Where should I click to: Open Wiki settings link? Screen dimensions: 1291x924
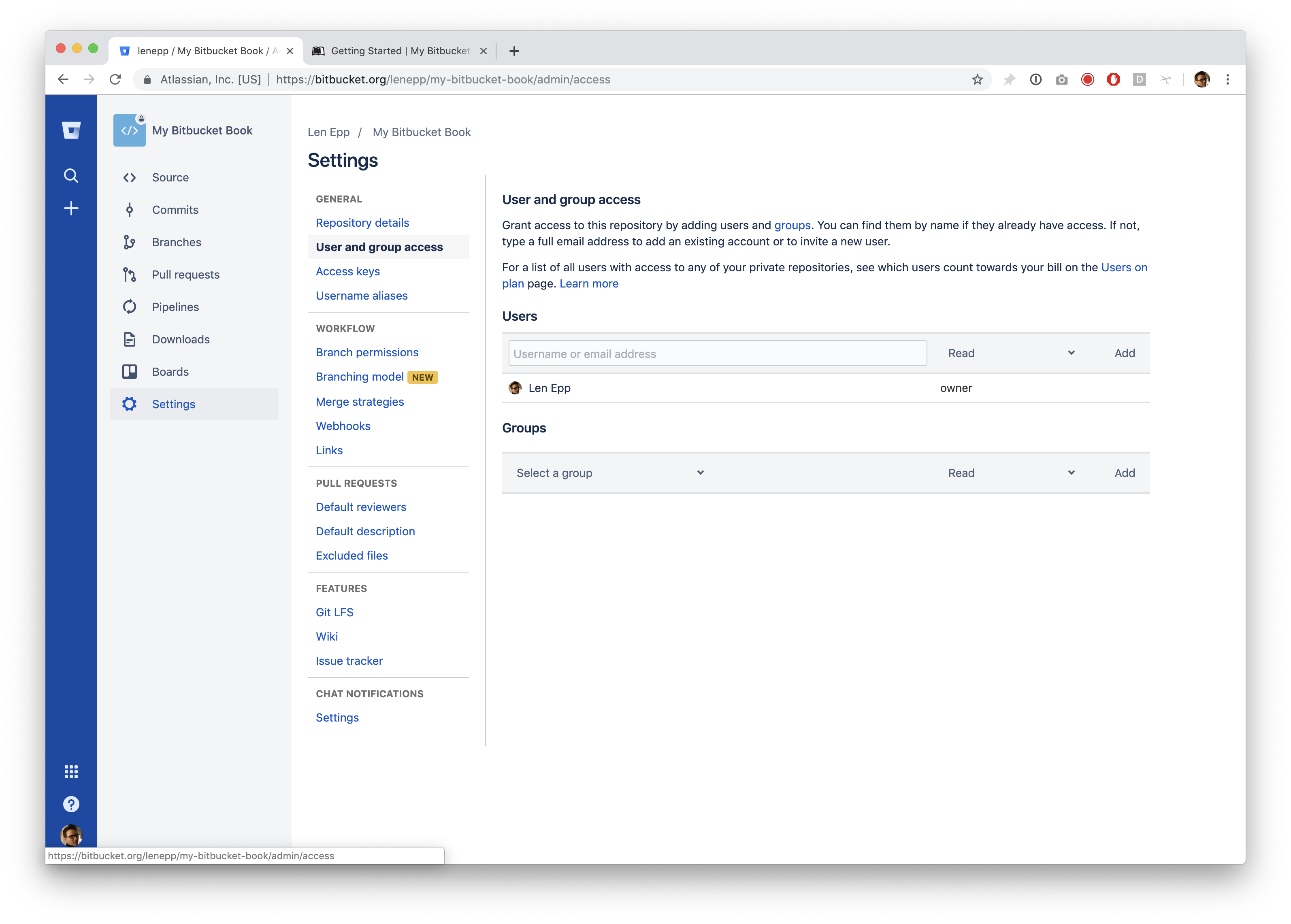point(326,636)
